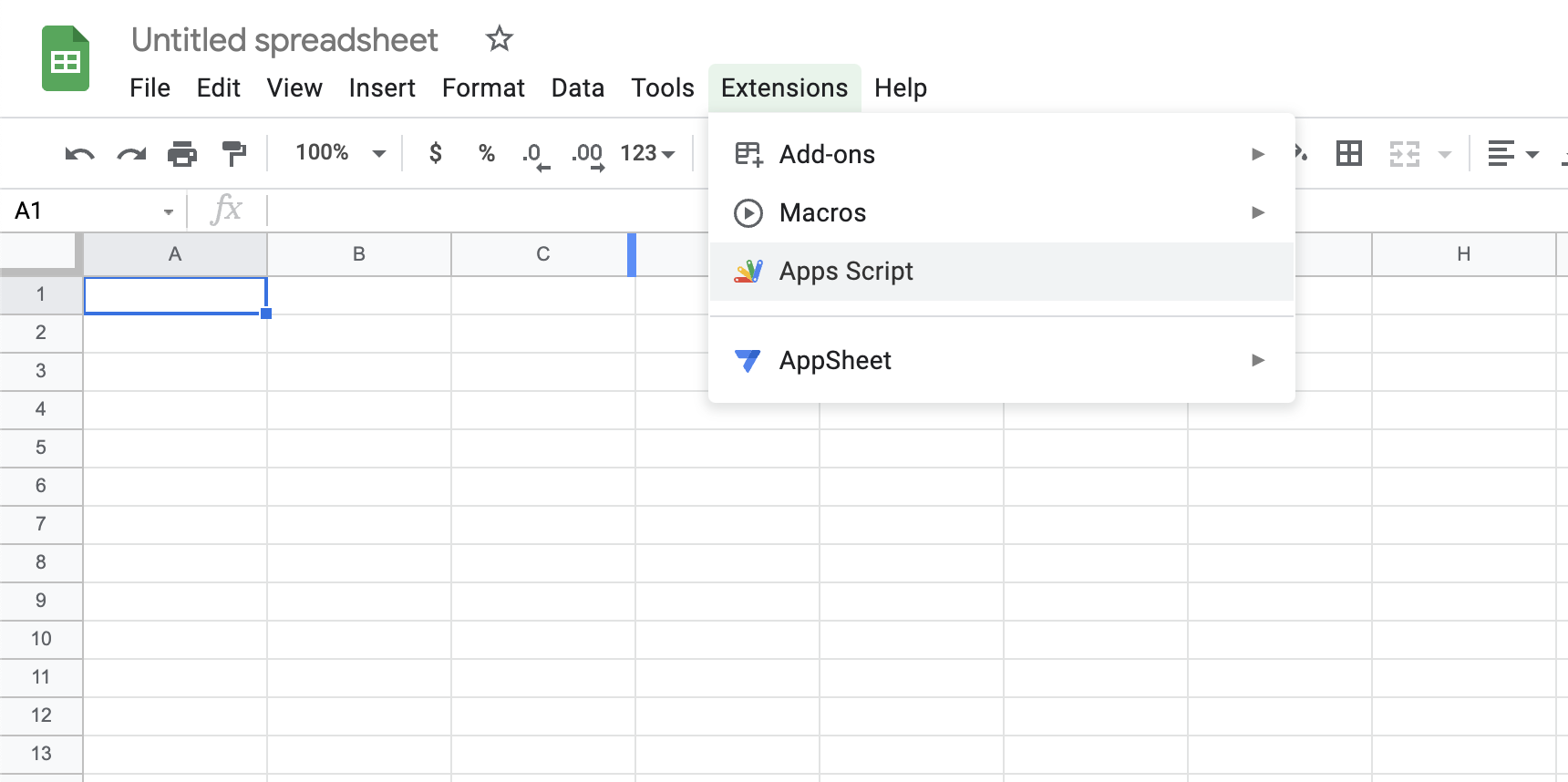Star the Untitled spreadsheet
The image size is (1568, 782).
click(x=499, y=39)
